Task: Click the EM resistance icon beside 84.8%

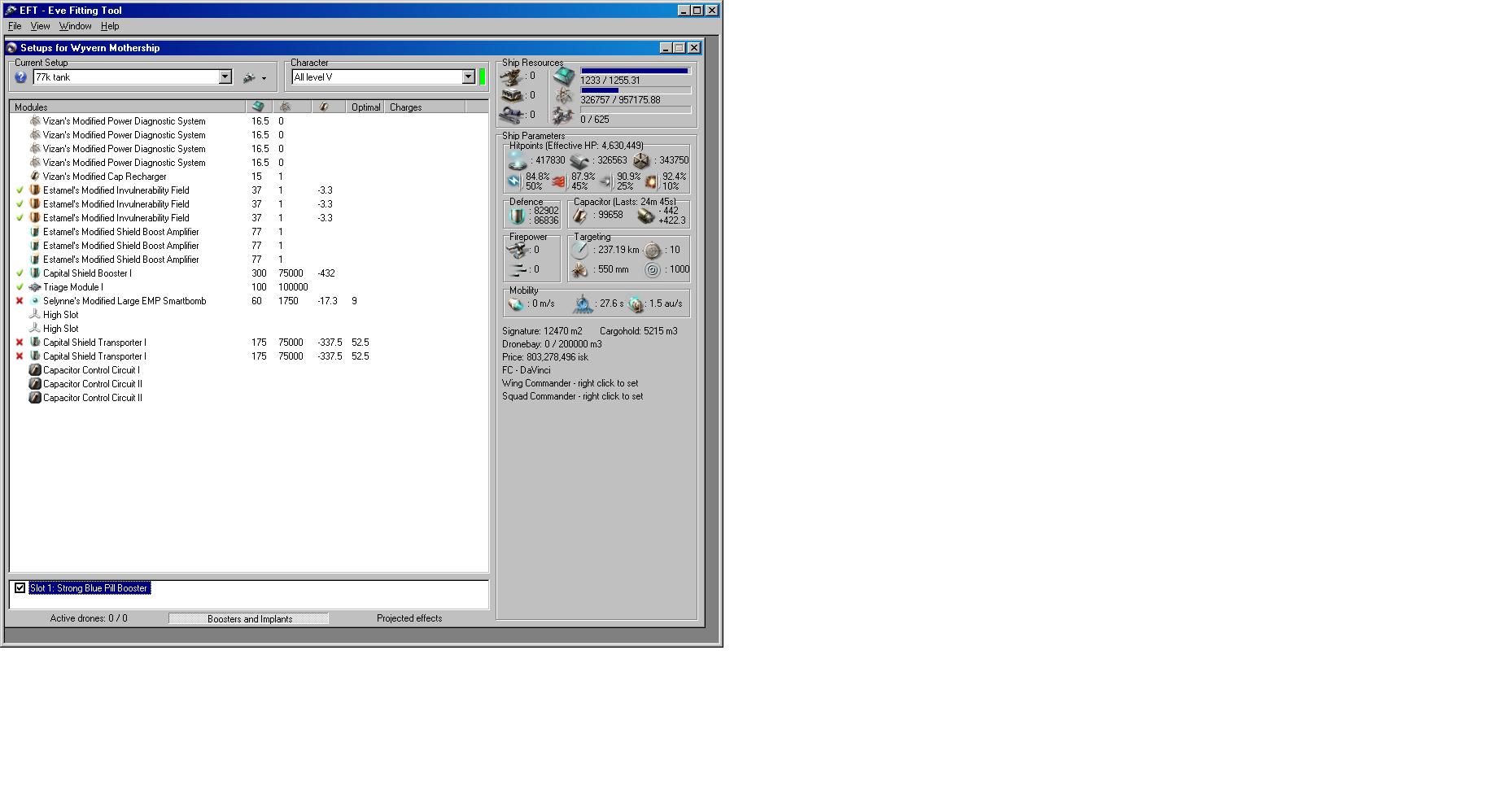Action: coord(514,181)
